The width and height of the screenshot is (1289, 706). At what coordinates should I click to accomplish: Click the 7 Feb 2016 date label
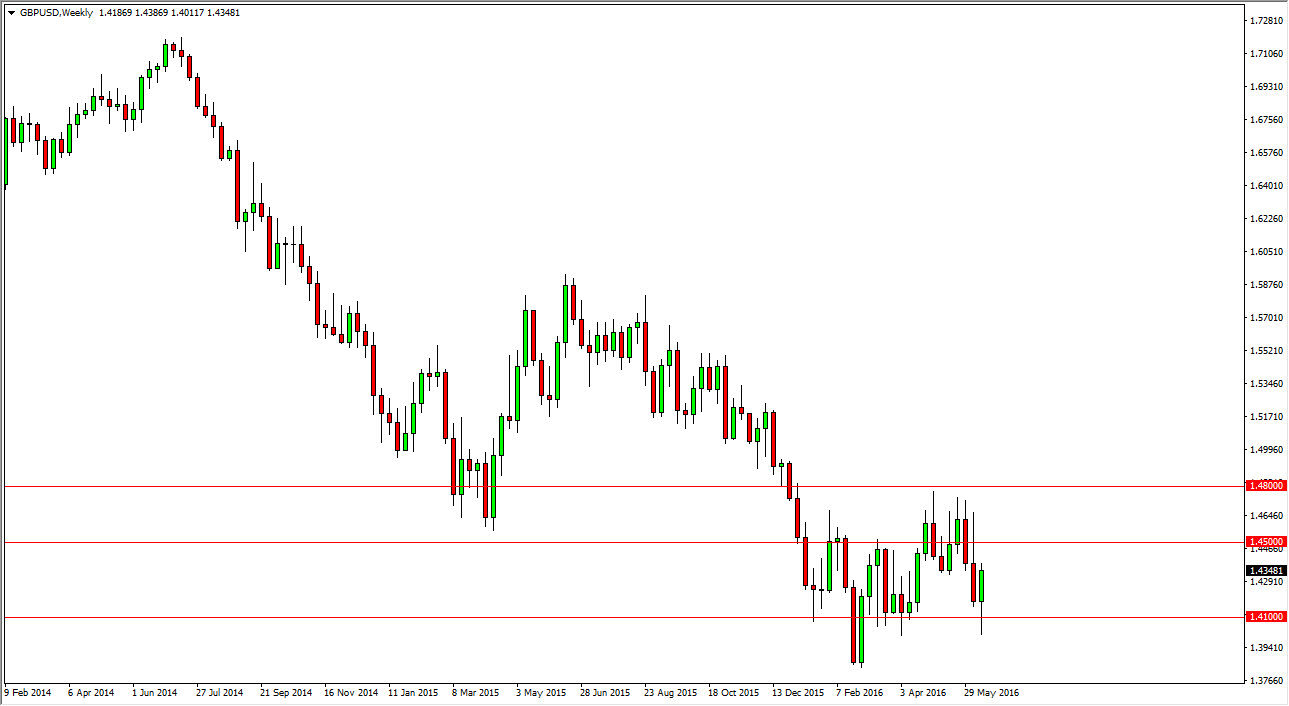[x=860, y=692]
